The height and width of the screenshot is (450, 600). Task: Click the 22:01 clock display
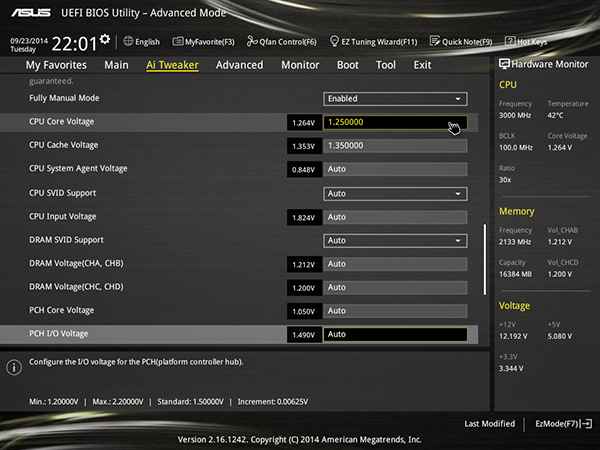tap(74, 44)
